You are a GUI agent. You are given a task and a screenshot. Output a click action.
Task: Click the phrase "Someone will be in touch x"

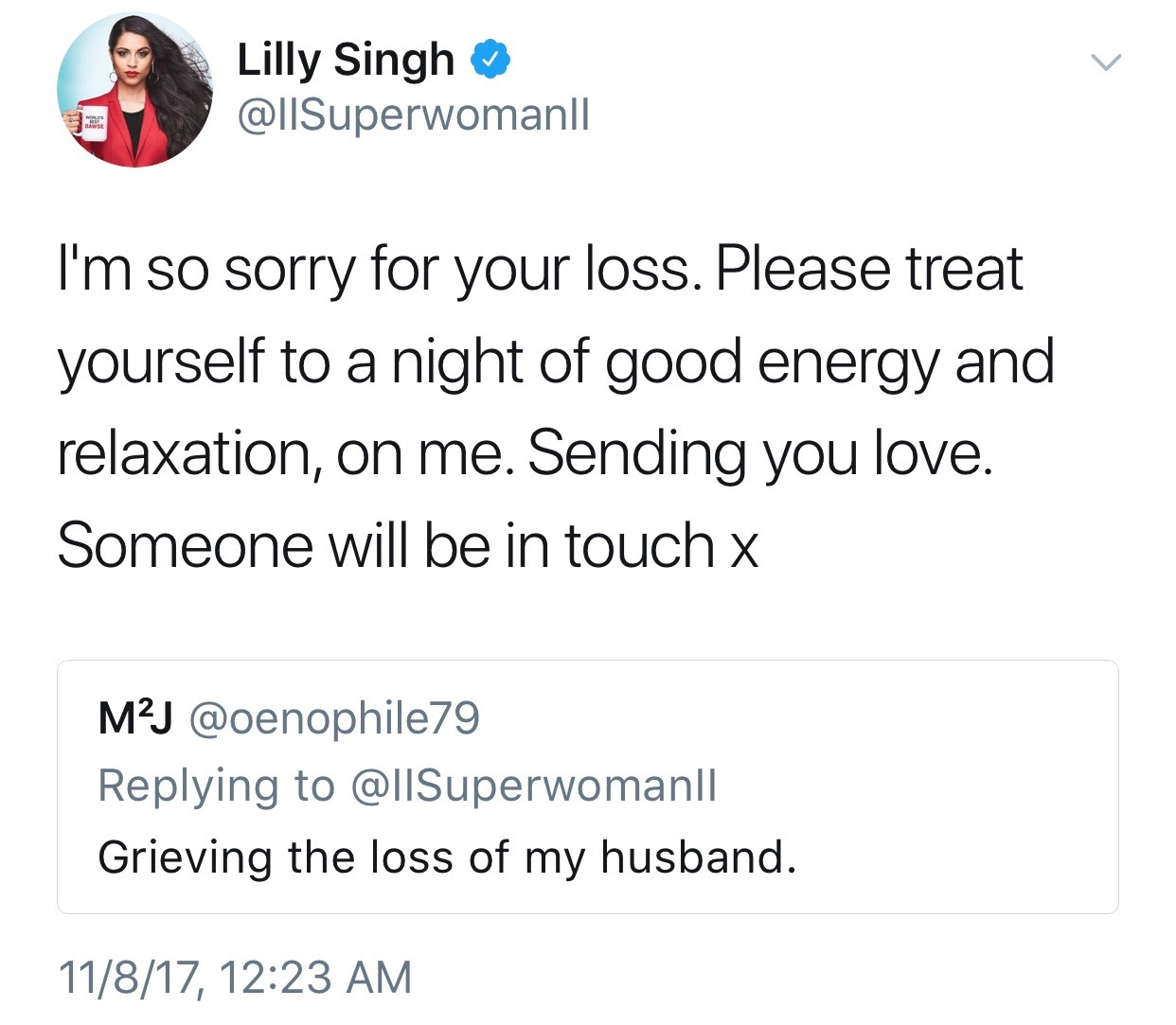407,546
